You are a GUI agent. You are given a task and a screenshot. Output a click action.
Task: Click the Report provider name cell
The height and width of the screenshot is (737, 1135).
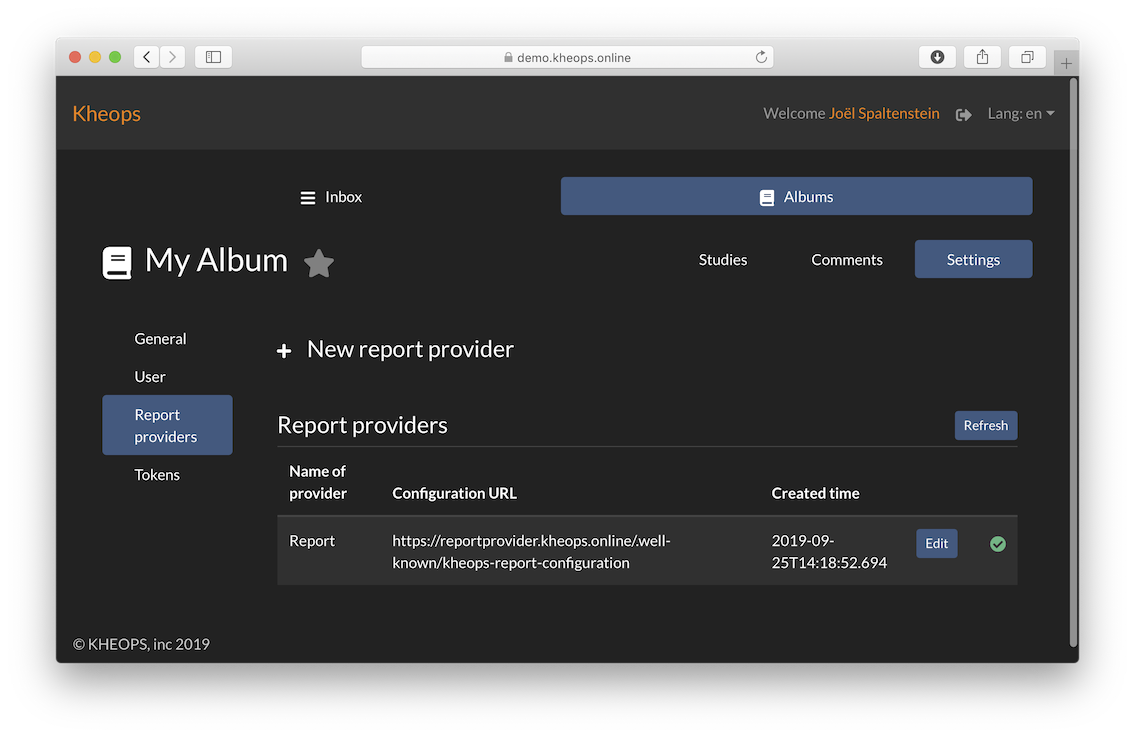(x=312, y=541)
